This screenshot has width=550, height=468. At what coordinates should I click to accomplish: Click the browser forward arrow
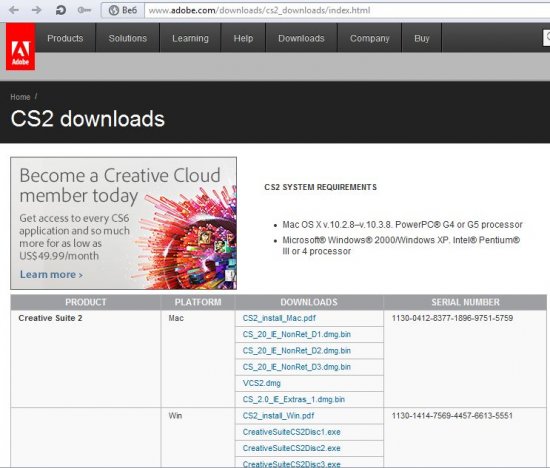(36, 10)
